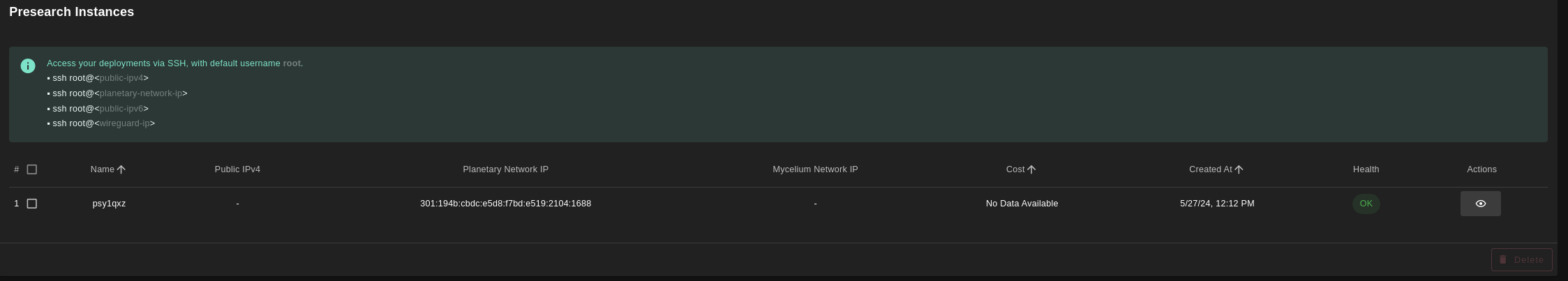This screenshot has height=281, width=1568.
Task: Select the psy1qxz instance name
Action: point(109,204)
